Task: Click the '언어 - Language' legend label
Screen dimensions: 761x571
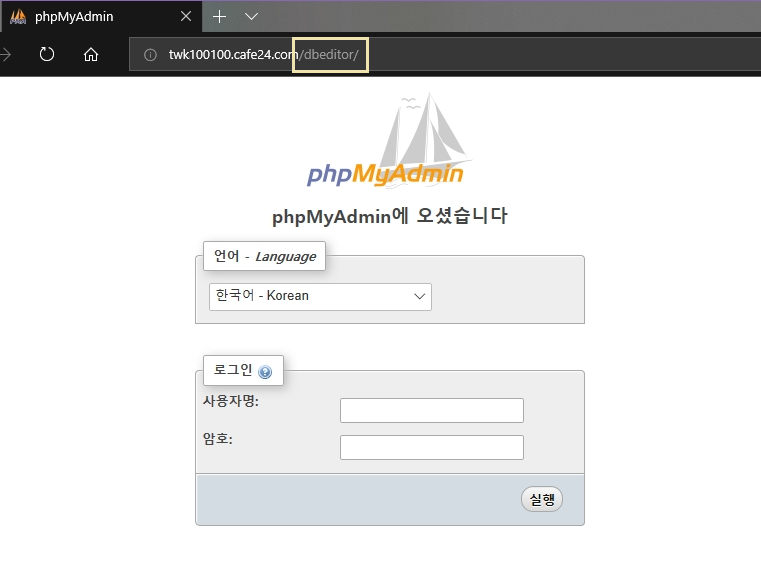Action: coord(265,256)
